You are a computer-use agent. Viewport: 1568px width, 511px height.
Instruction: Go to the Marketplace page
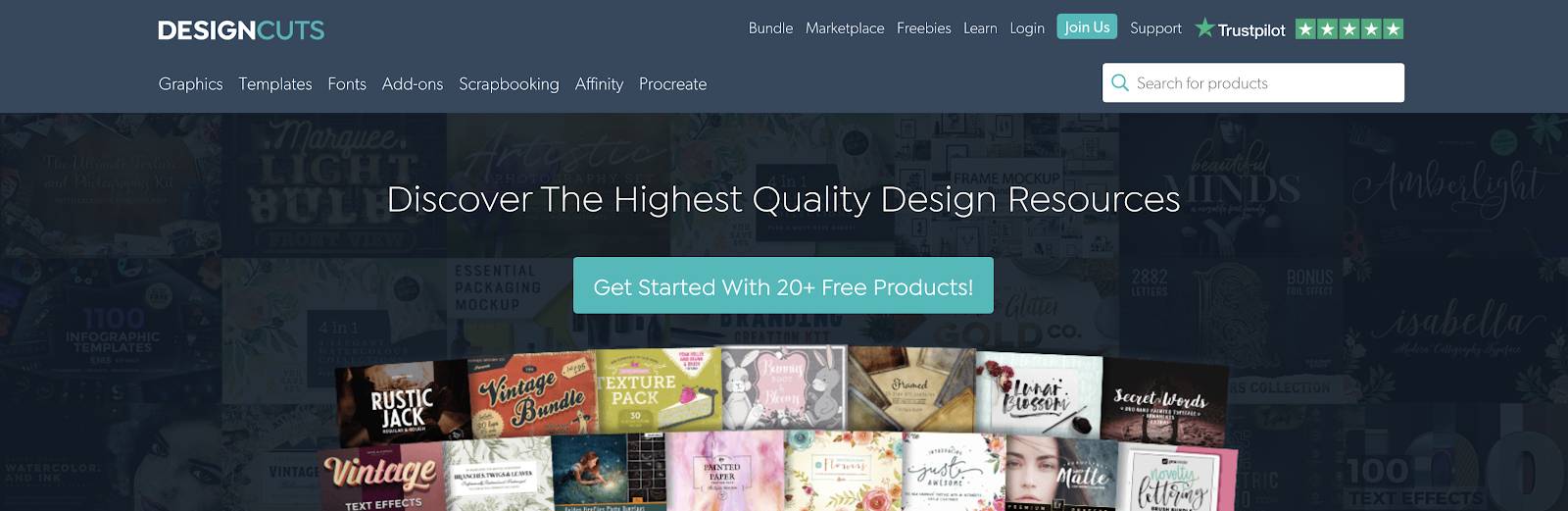pyautogui.click(x=845, y=28)
